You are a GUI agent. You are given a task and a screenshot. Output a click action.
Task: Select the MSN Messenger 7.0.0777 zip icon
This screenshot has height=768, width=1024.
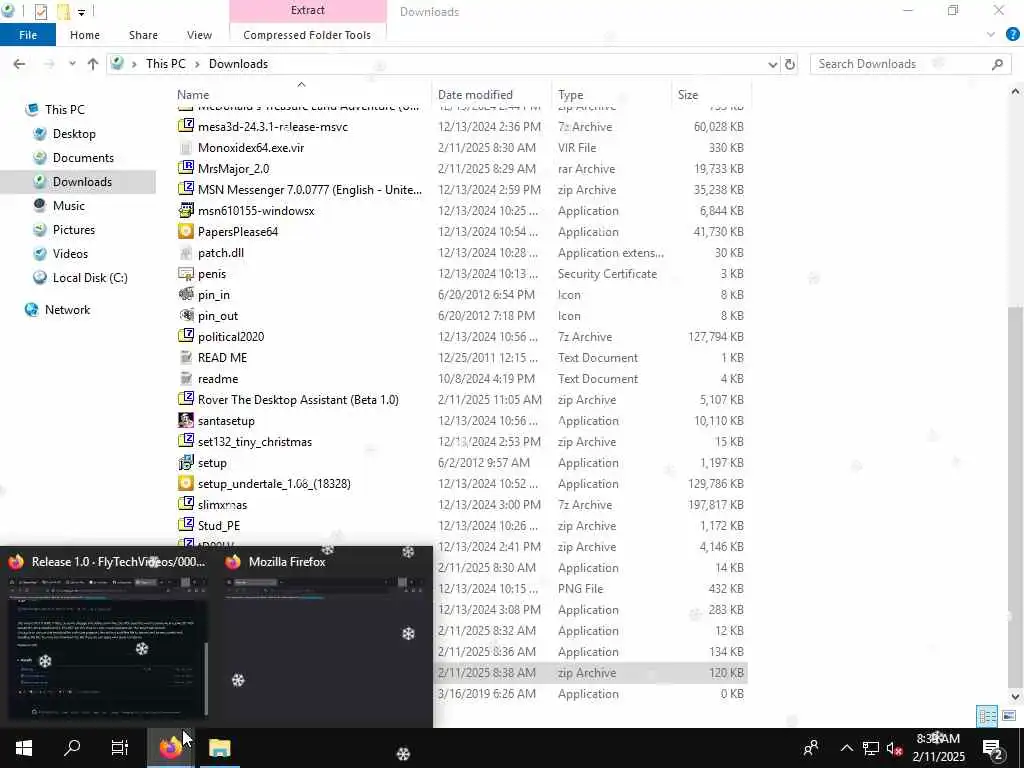tap(186, 189)
